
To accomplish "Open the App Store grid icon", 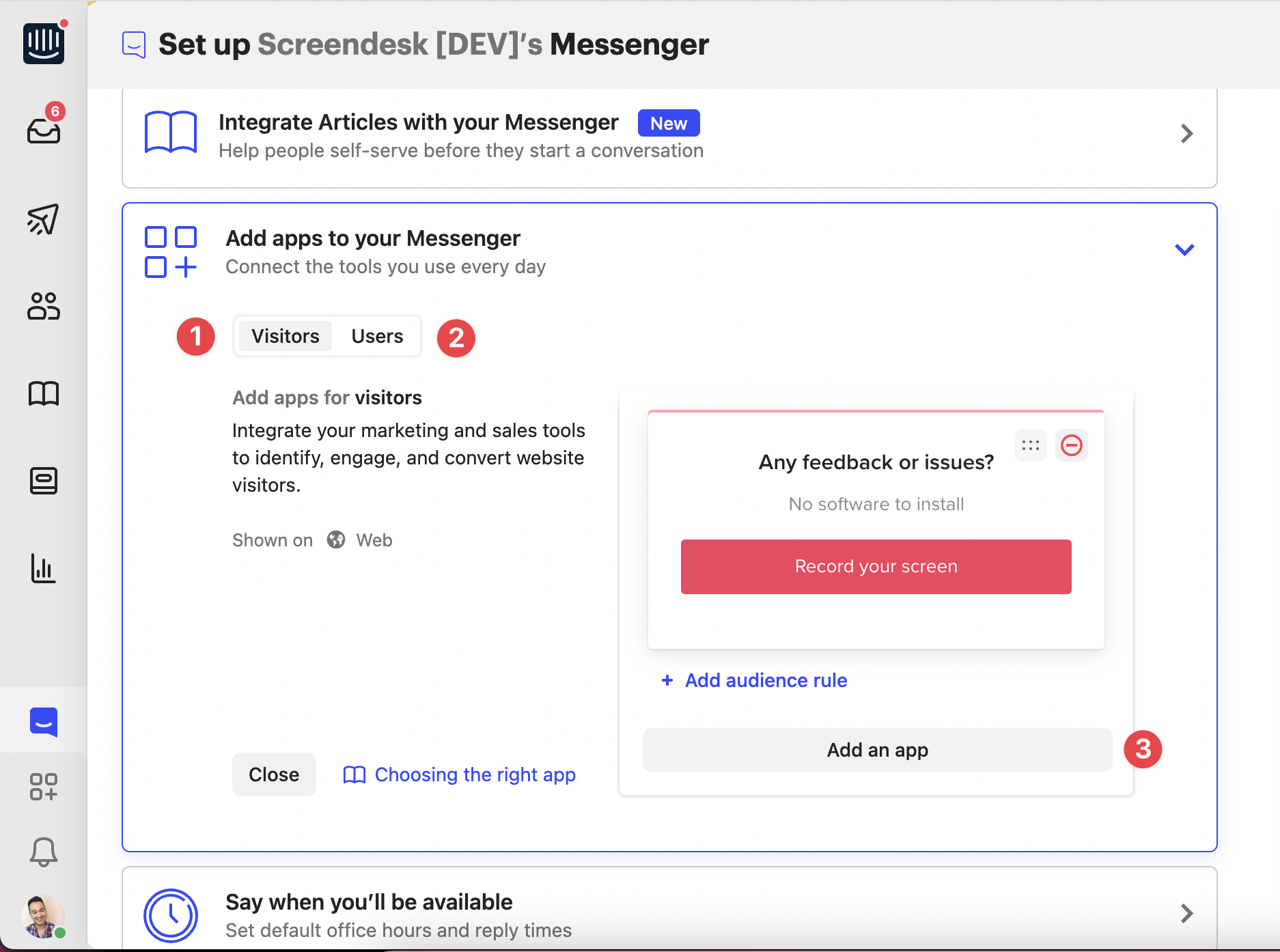I will point(44,787).
